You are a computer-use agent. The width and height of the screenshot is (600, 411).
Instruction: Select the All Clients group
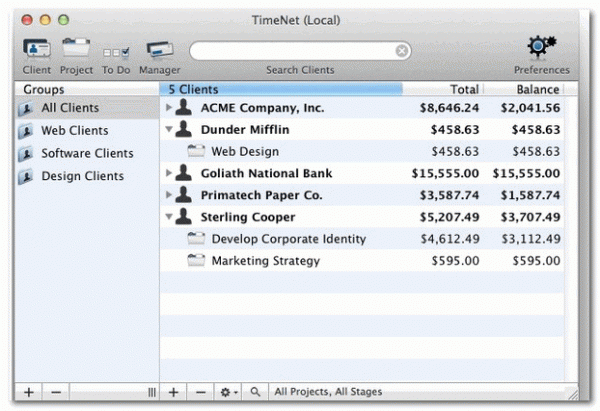click(87, 108)
